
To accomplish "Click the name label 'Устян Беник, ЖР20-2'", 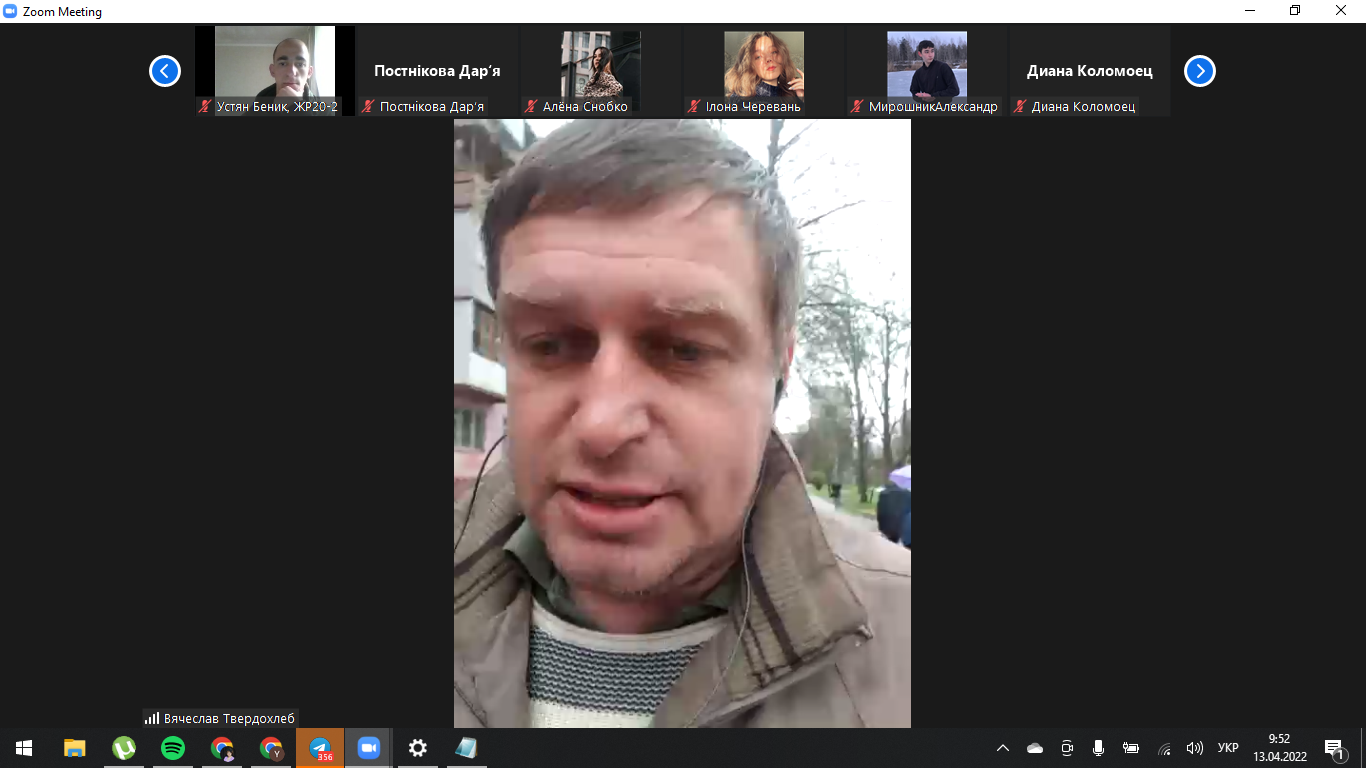I will click(277, 106).
